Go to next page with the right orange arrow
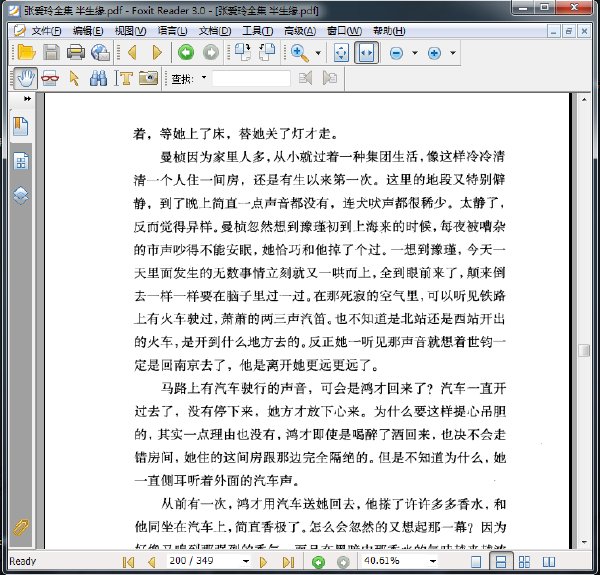The width and height of the screenshot is (600, 575). point(157,52)
